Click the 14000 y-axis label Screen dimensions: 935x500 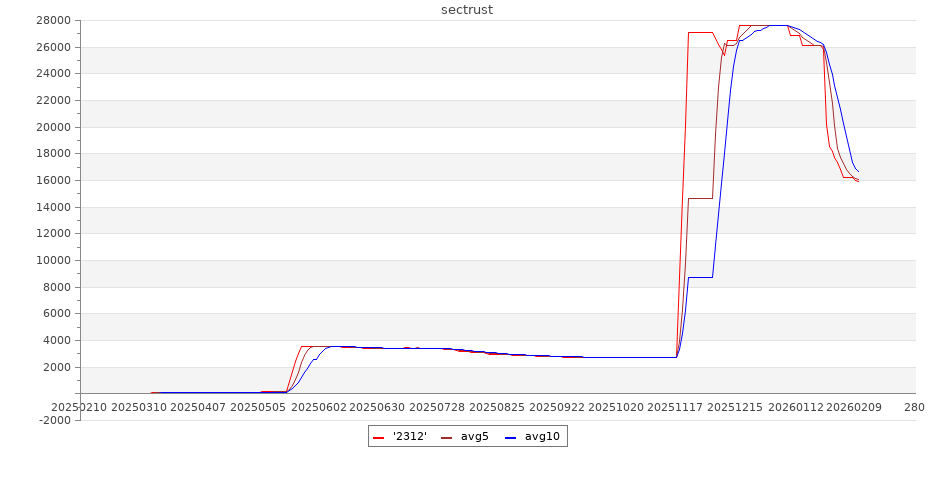coord(52,207)
